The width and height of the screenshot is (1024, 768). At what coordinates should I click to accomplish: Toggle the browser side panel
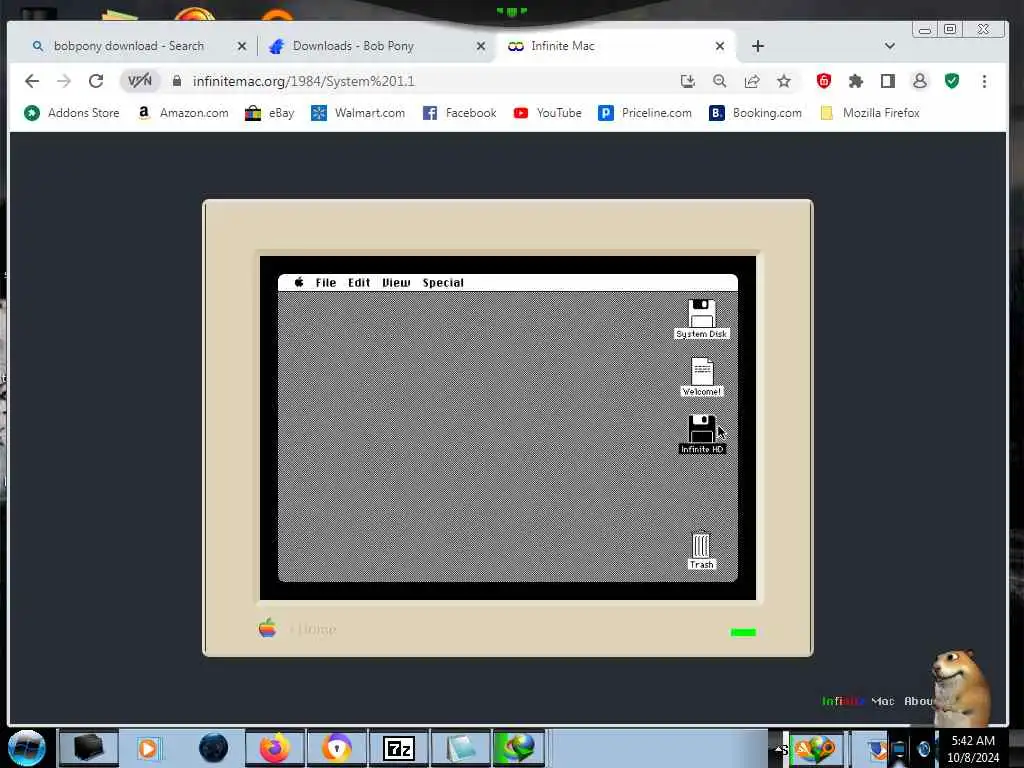[x=888, y=81]
